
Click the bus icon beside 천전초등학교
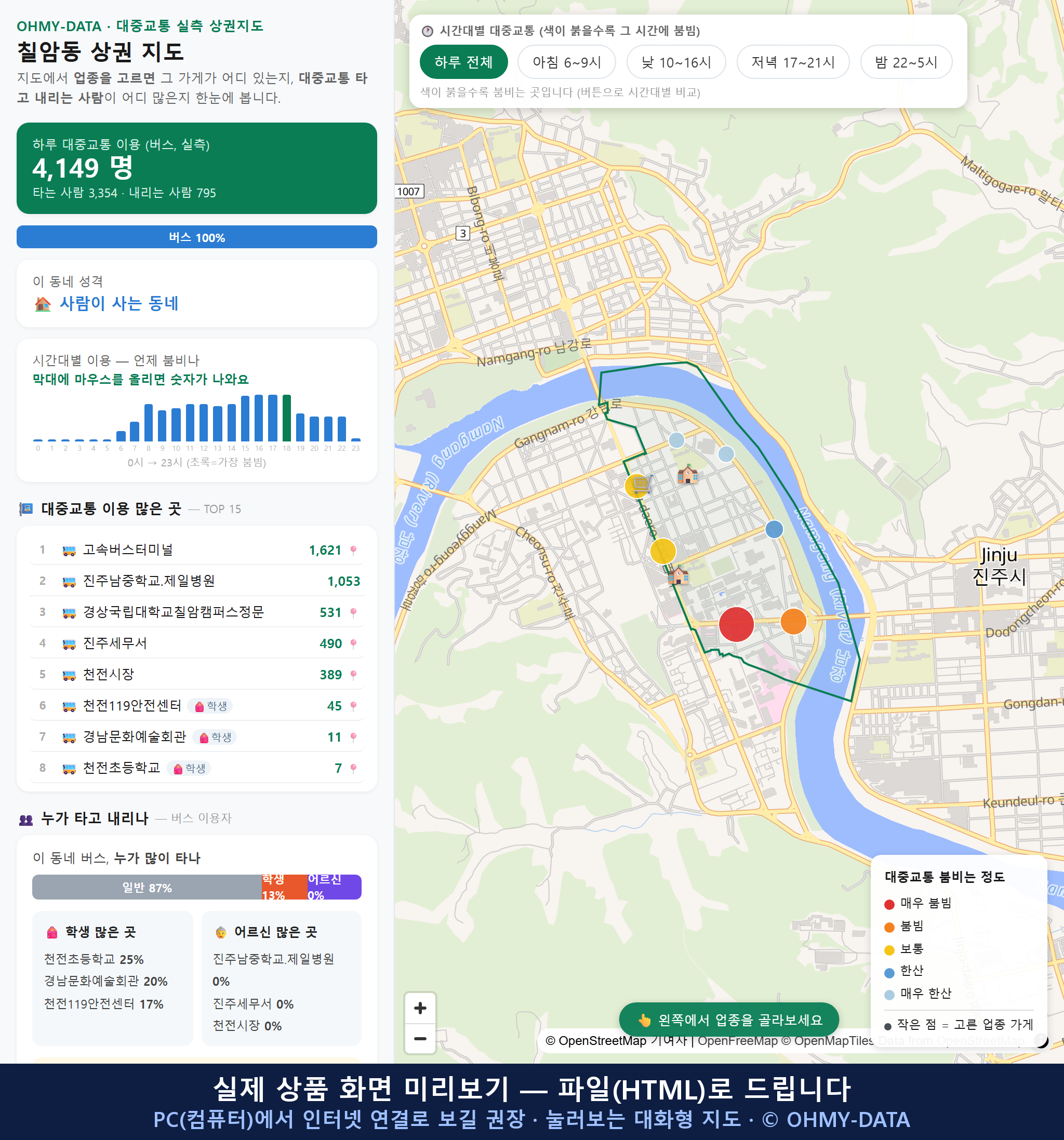point(69,769)
